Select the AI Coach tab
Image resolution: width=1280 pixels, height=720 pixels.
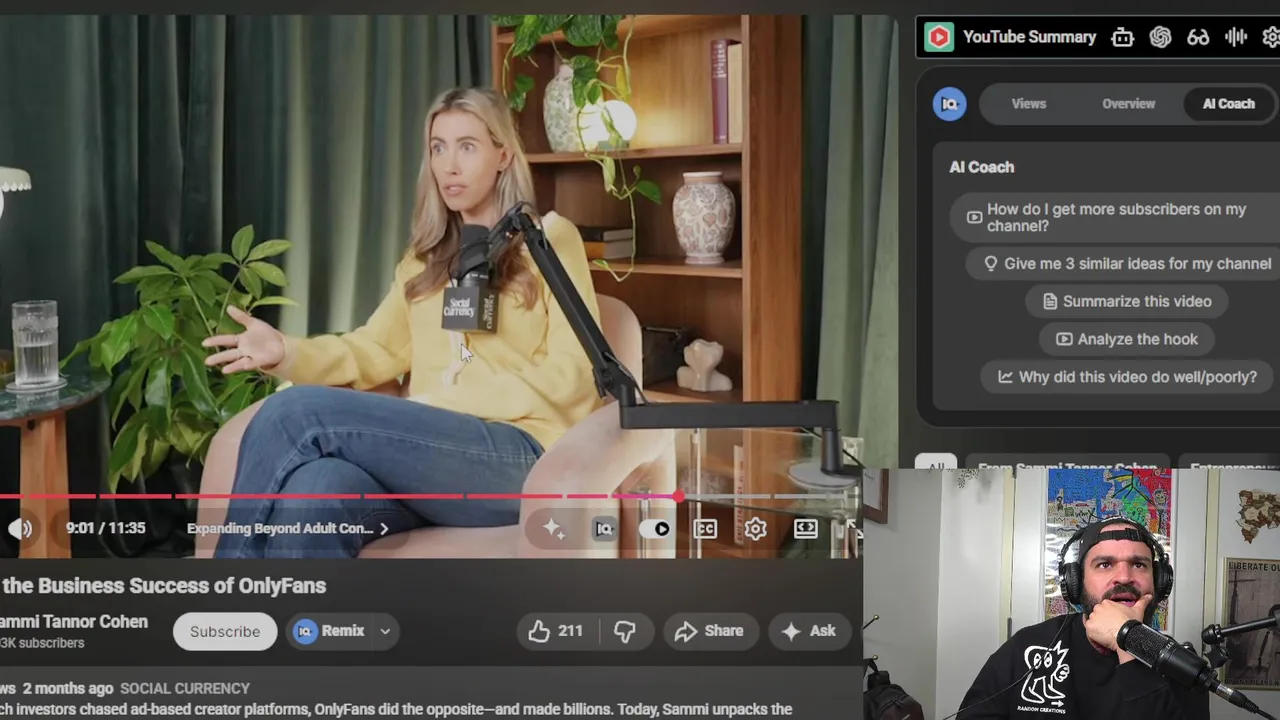[1228, 104]
